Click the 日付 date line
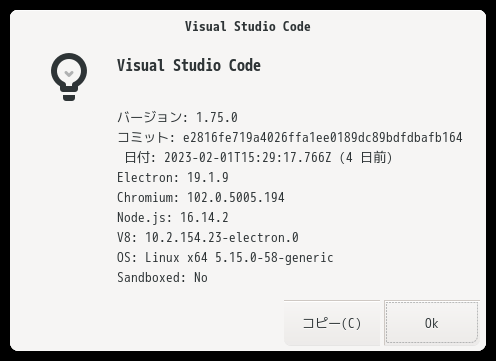The height and width of the screenshot is (361, 496). tap(258, 157)
